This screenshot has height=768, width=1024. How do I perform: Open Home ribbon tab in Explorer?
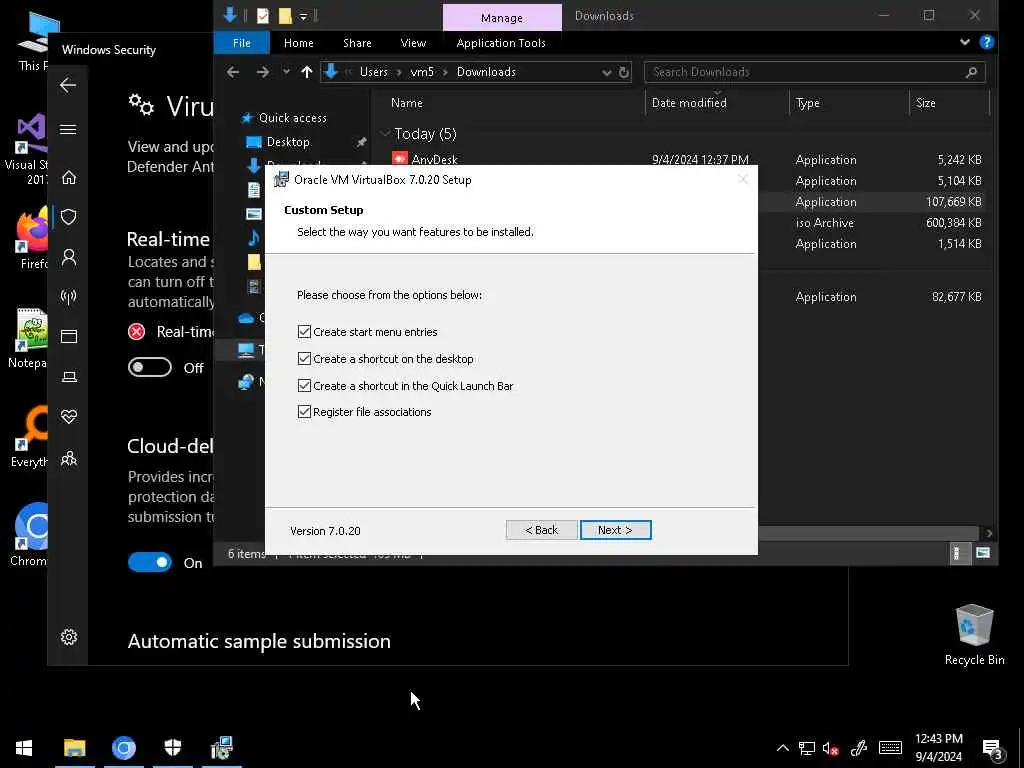[x=298, y=43]
